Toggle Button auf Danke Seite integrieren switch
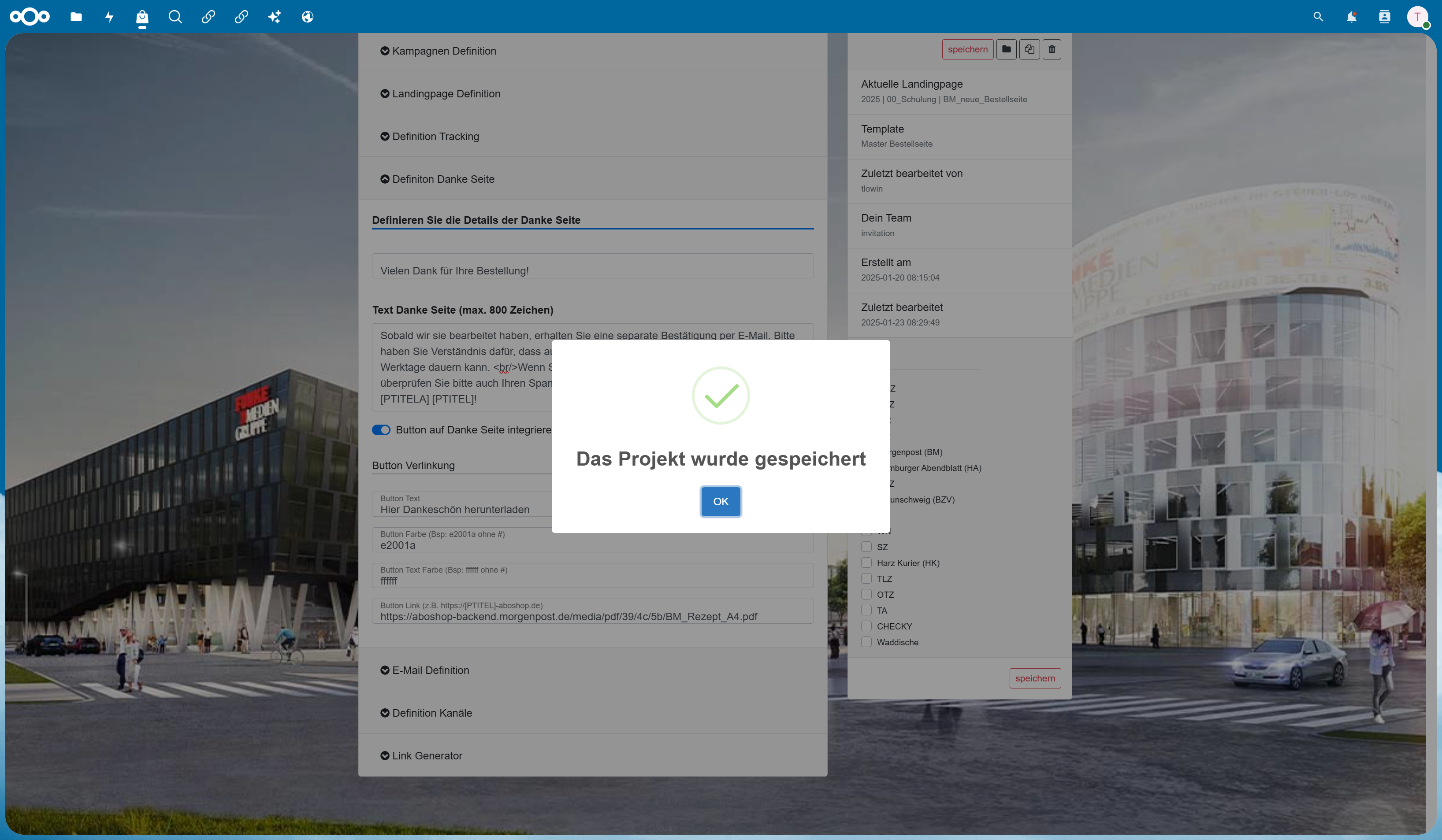 pyautogui.click(x=381, y=430)
